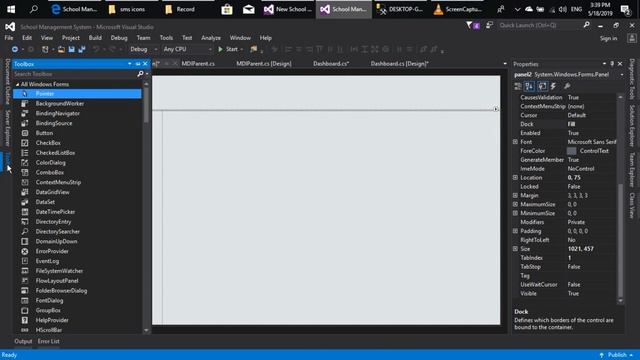The width and height of the screenshot is (640, 360).
Task: Open the Any CPU platform dropdown
Action: 187,49
